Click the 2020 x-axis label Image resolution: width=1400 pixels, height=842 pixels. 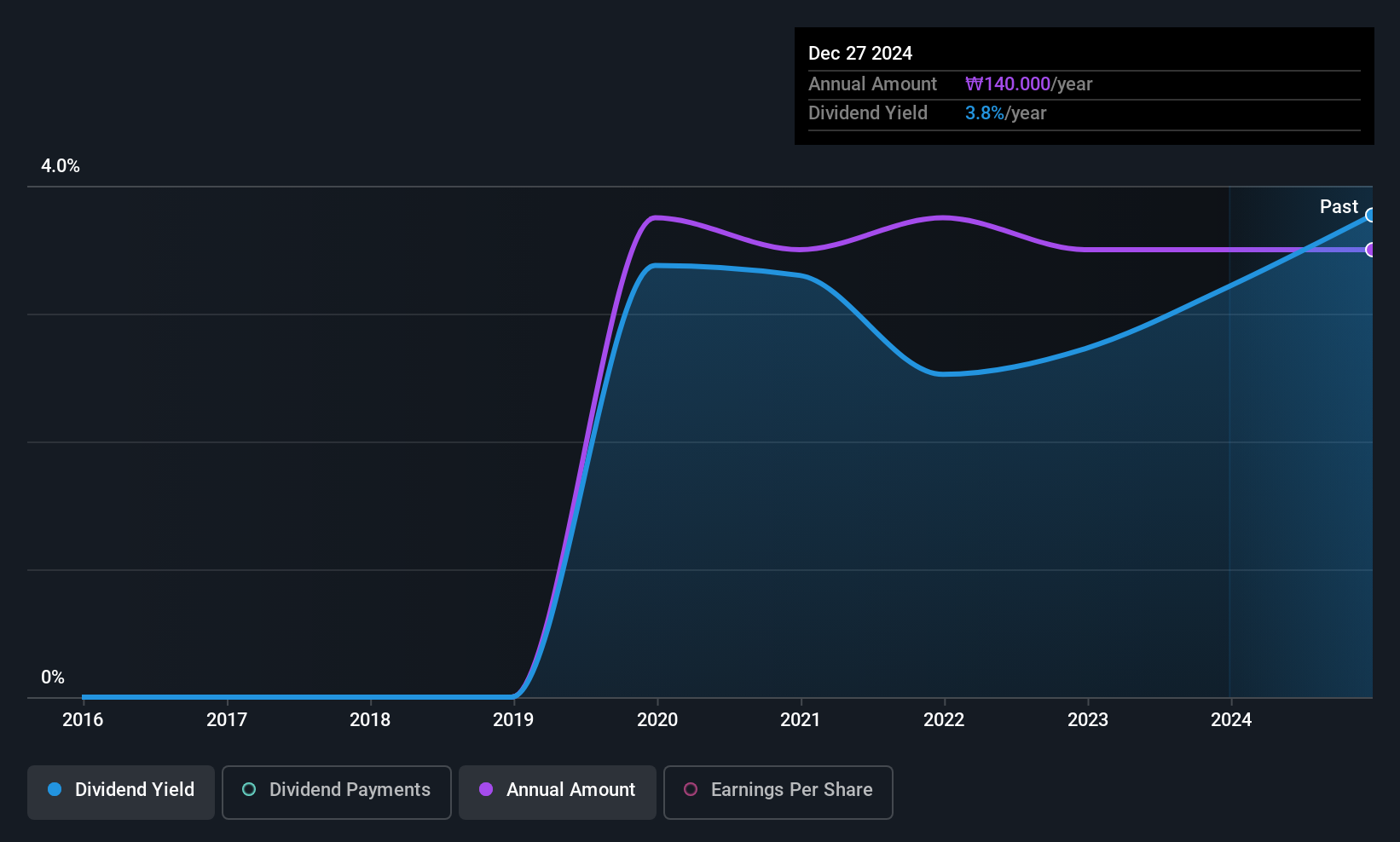click(657, 720)
